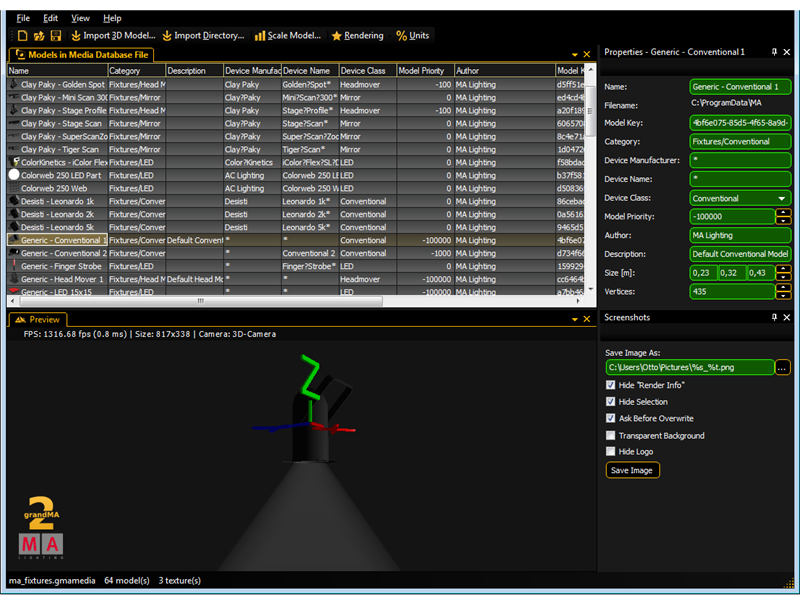Click the Save disk icon
Viewport: 800px width, 605px height.
click(56, 36)
